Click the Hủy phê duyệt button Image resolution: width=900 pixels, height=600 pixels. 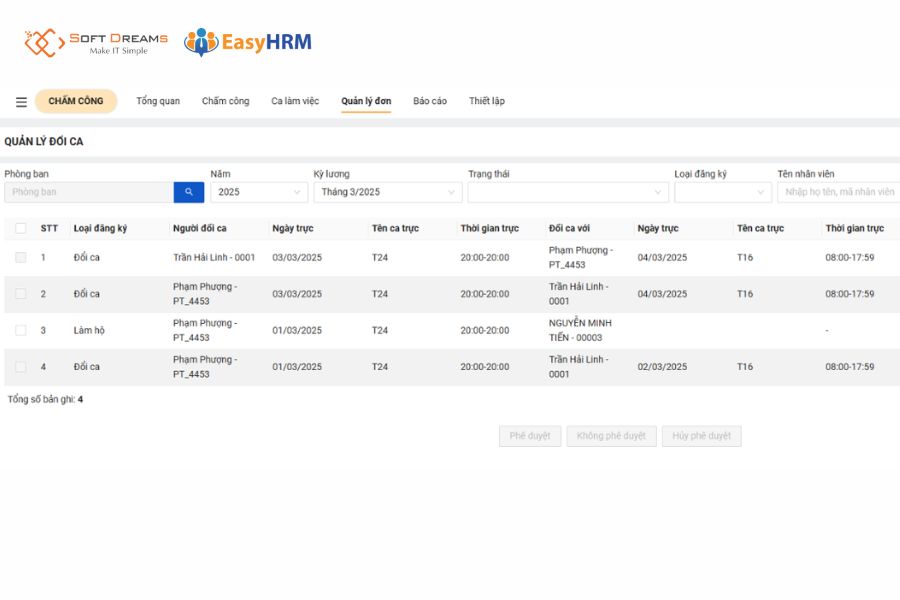point(701,436)
